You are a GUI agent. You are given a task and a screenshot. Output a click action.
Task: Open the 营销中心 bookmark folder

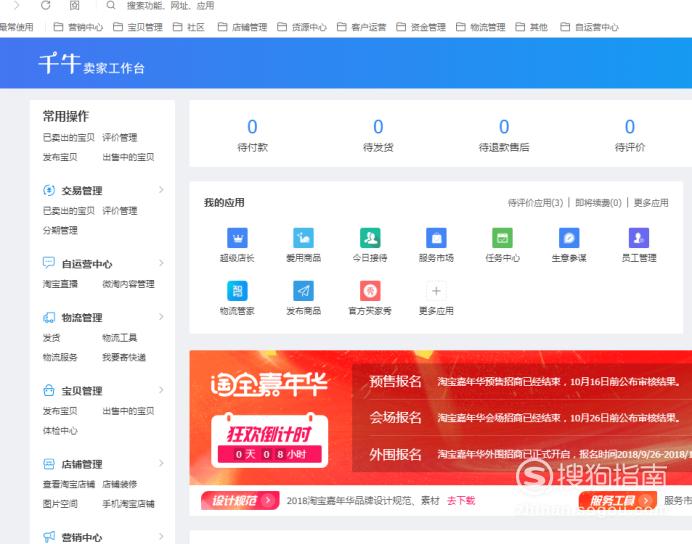pyautogui.click(x=78, y=27)
